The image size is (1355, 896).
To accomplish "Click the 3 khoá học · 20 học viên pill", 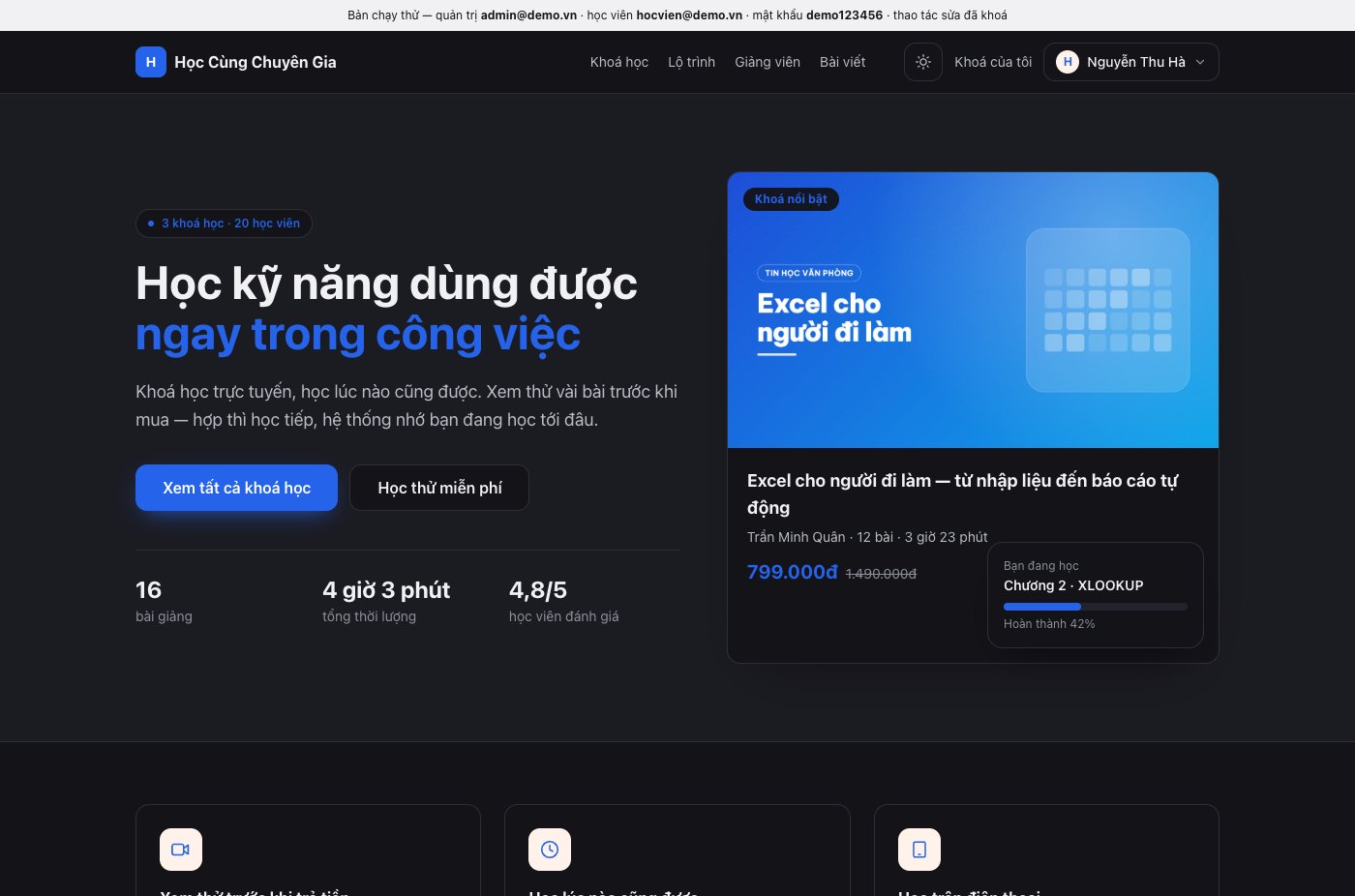I will point(224,224).
